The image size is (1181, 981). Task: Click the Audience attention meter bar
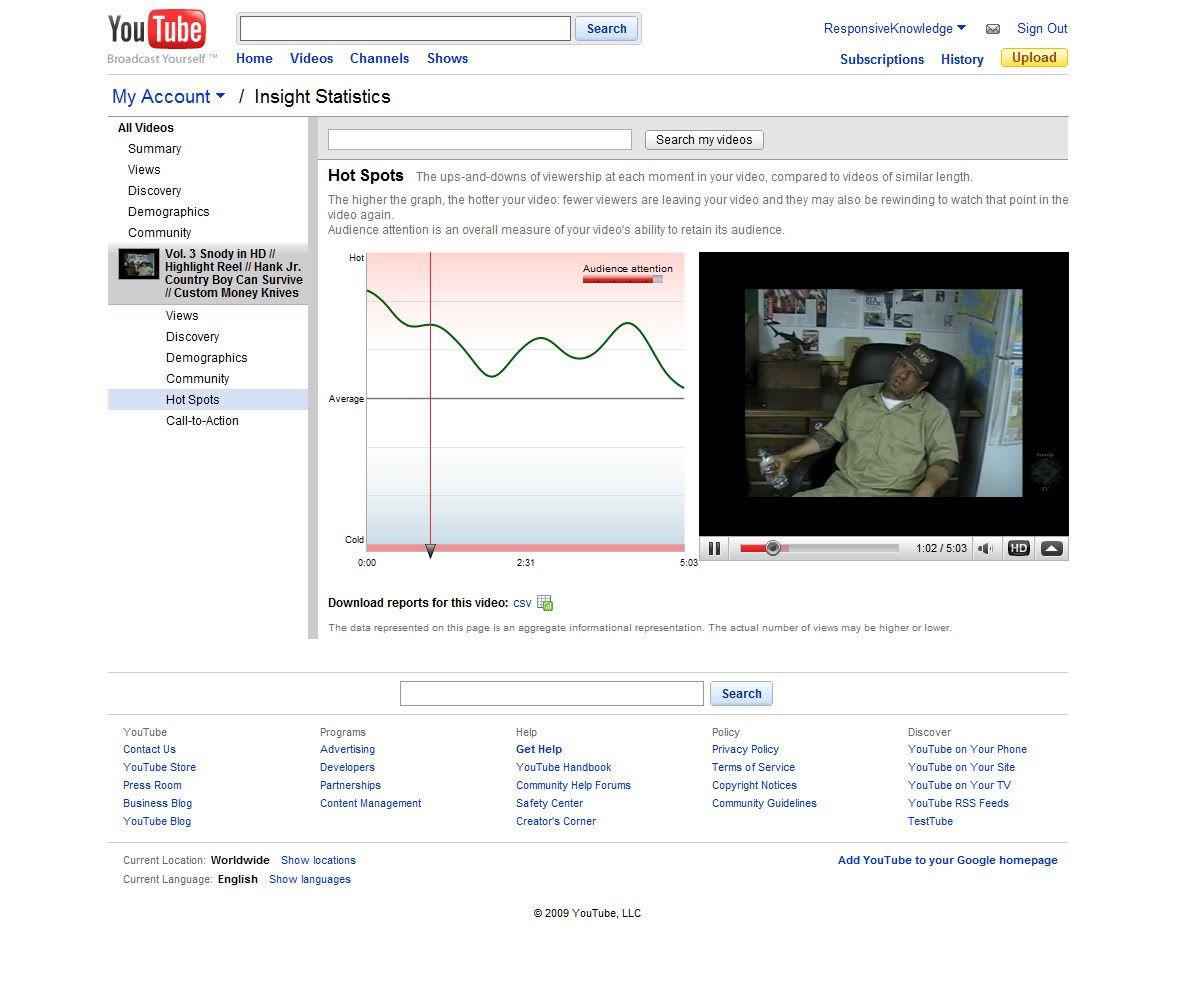click(x=623, y=280)
